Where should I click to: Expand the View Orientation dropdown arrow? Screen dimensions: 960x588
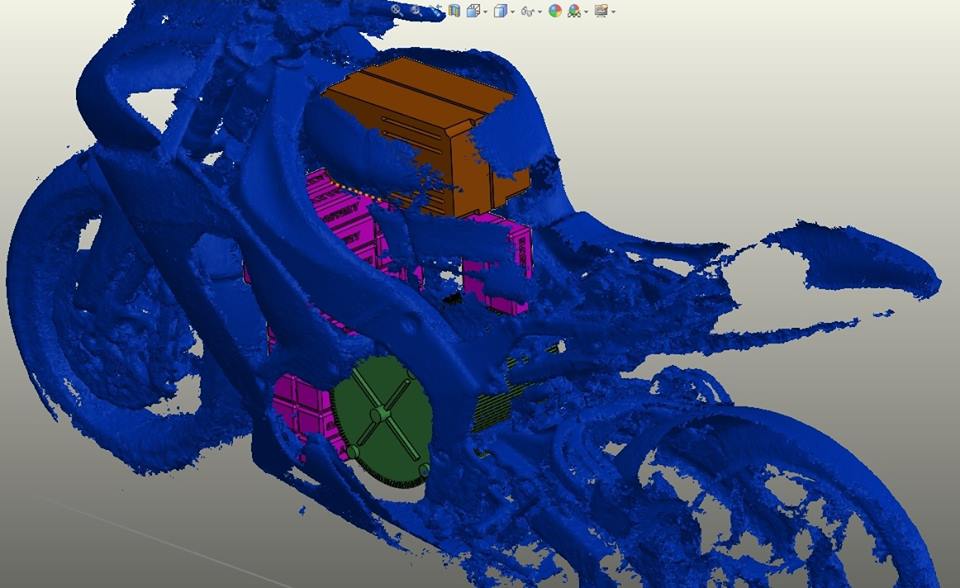[x=485, y=12]
